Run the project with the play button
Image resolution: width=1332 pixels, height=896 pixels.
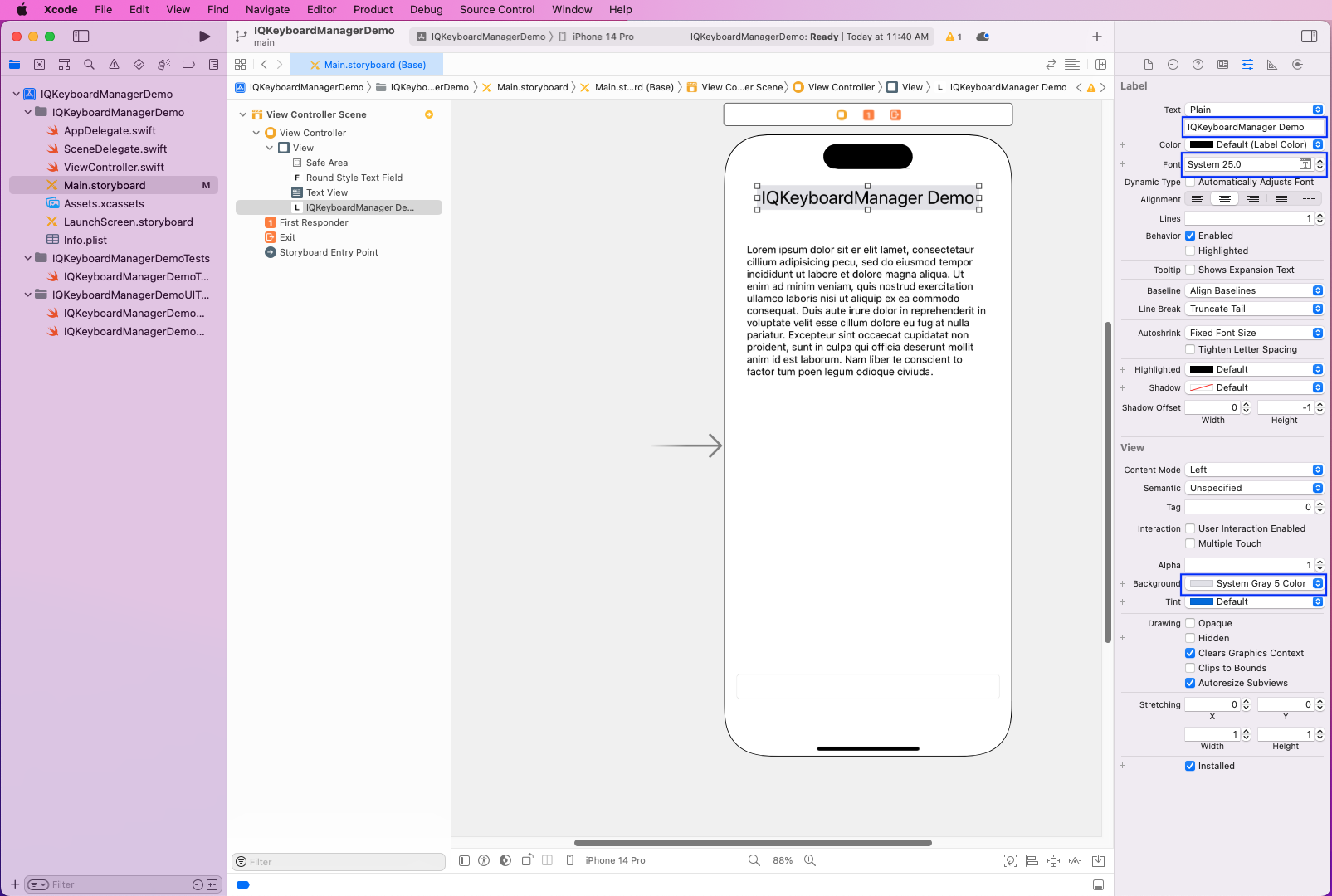[204, 37]
